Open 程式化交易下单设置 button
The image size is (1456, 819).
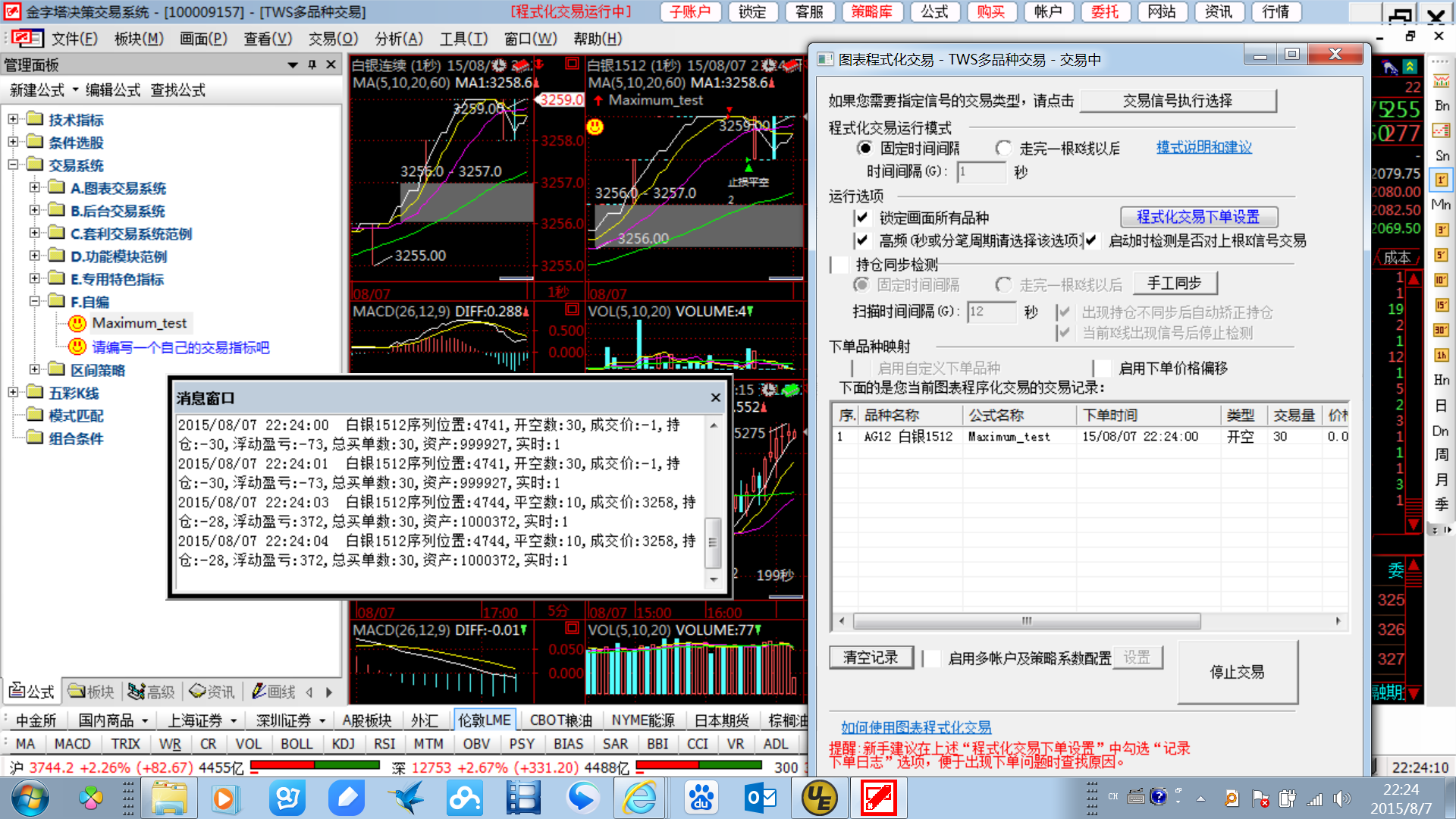pyautogui.click(x=1198, y=217)
